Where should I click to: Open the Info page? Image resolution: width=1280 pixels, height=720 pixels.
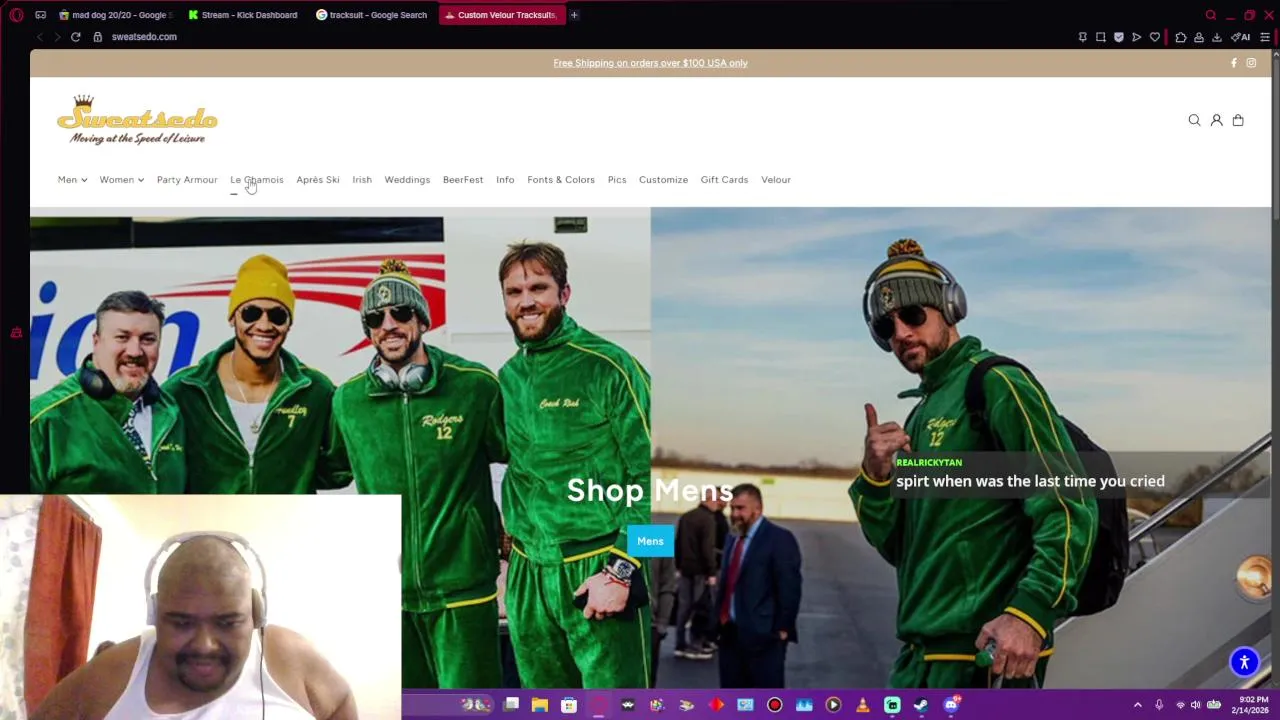click(505, 180)
